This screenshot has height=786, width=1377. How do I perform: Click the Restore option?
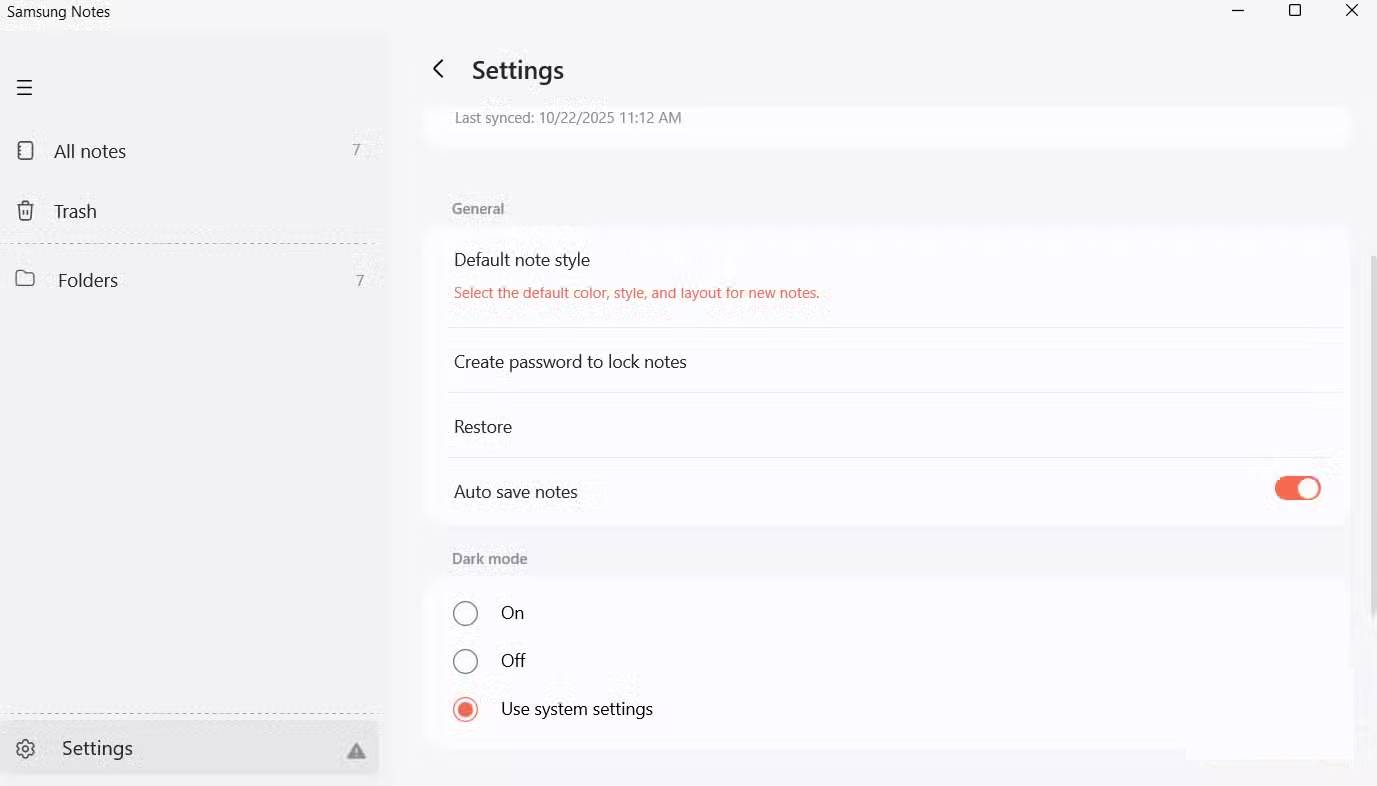[x=483, y=427]
